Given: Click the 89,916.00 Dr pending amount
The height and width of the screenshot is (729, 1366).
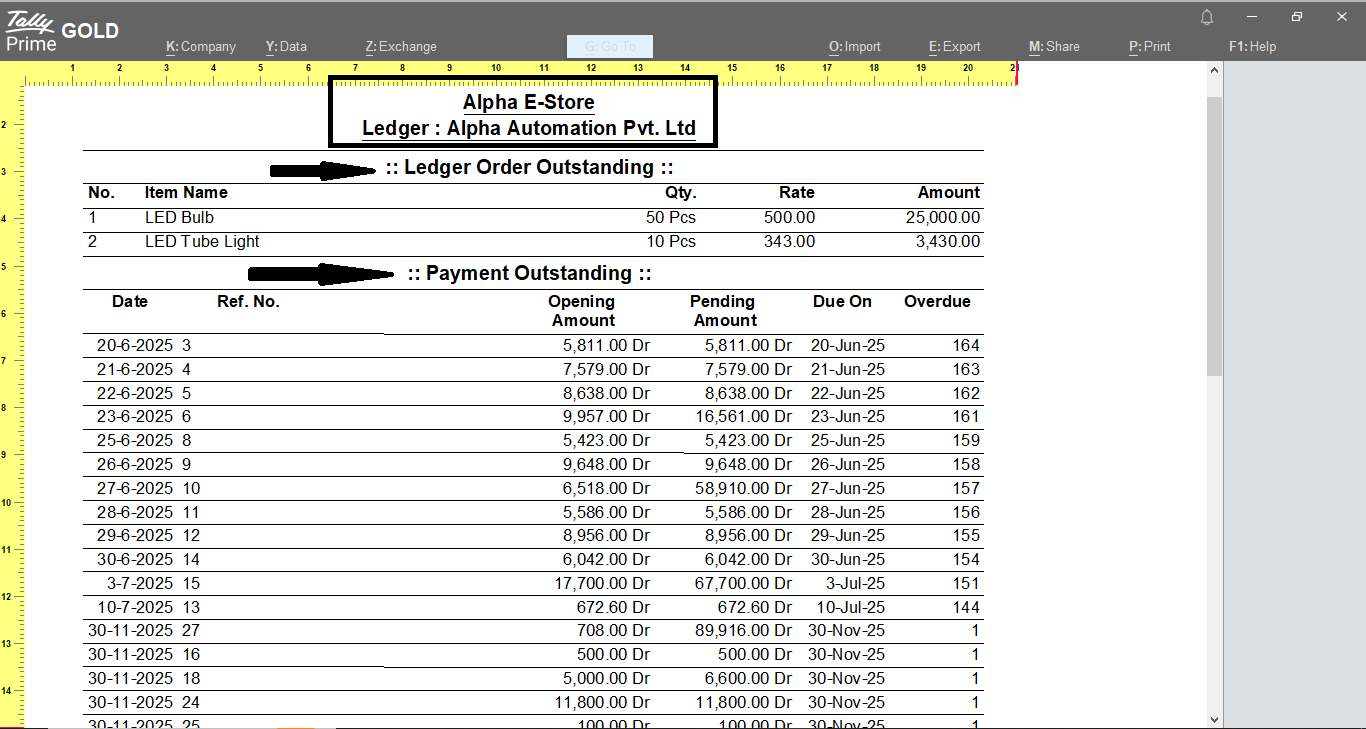Looking at the screenshot, I should (x=743, y=630).
